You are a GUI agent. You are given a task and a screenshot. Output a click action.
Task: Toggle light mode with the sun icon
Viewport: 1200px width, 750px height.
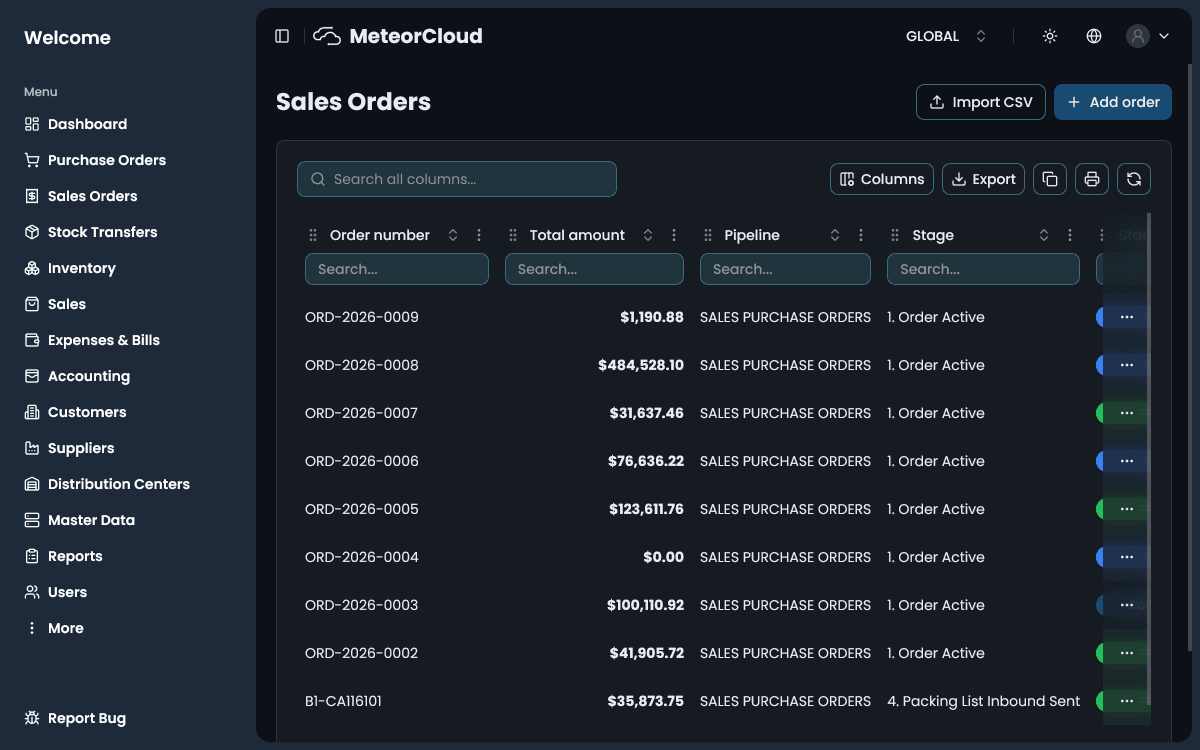tap(1049, 35)
